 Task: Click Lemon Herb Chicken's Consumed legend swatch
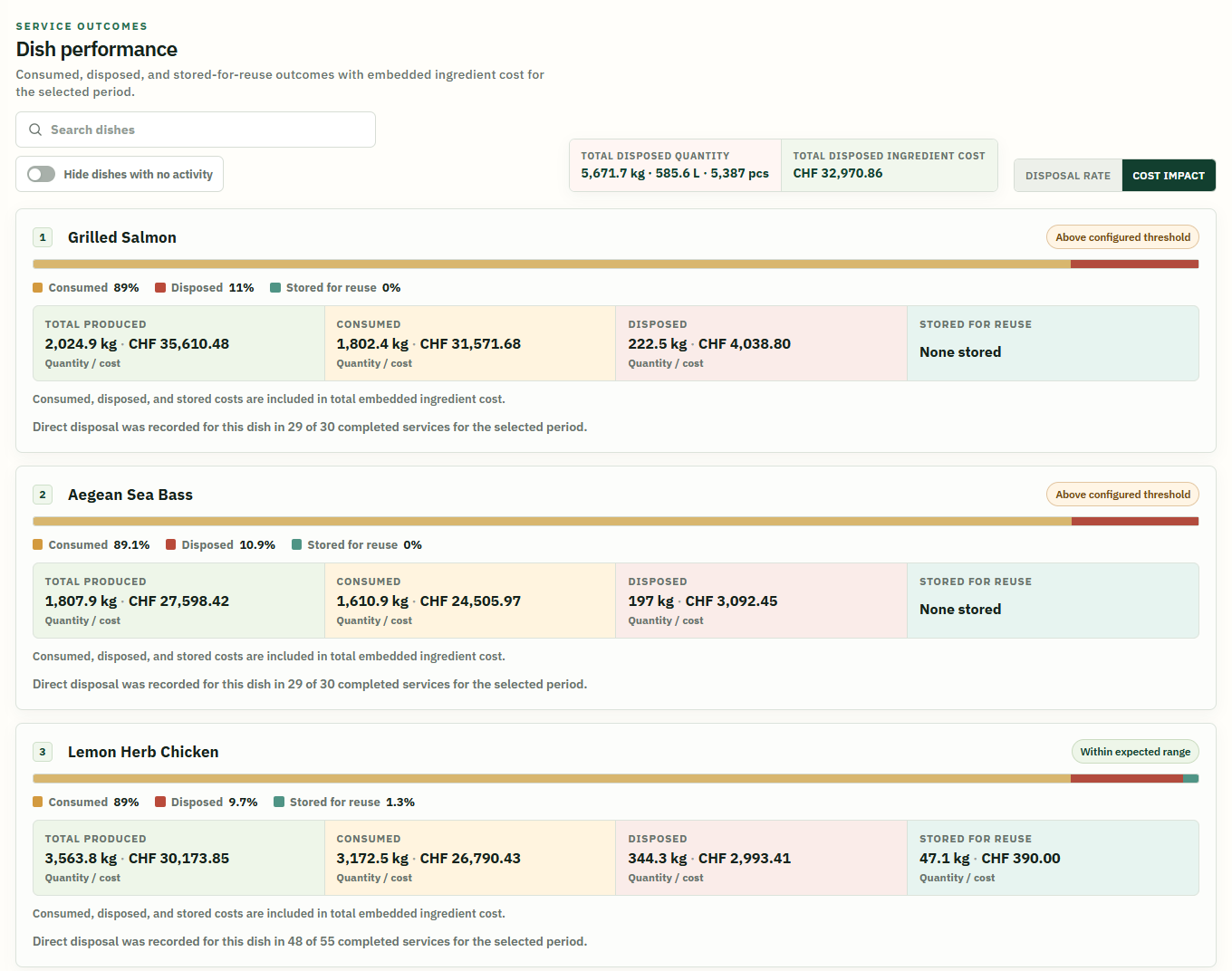[38, 803]
